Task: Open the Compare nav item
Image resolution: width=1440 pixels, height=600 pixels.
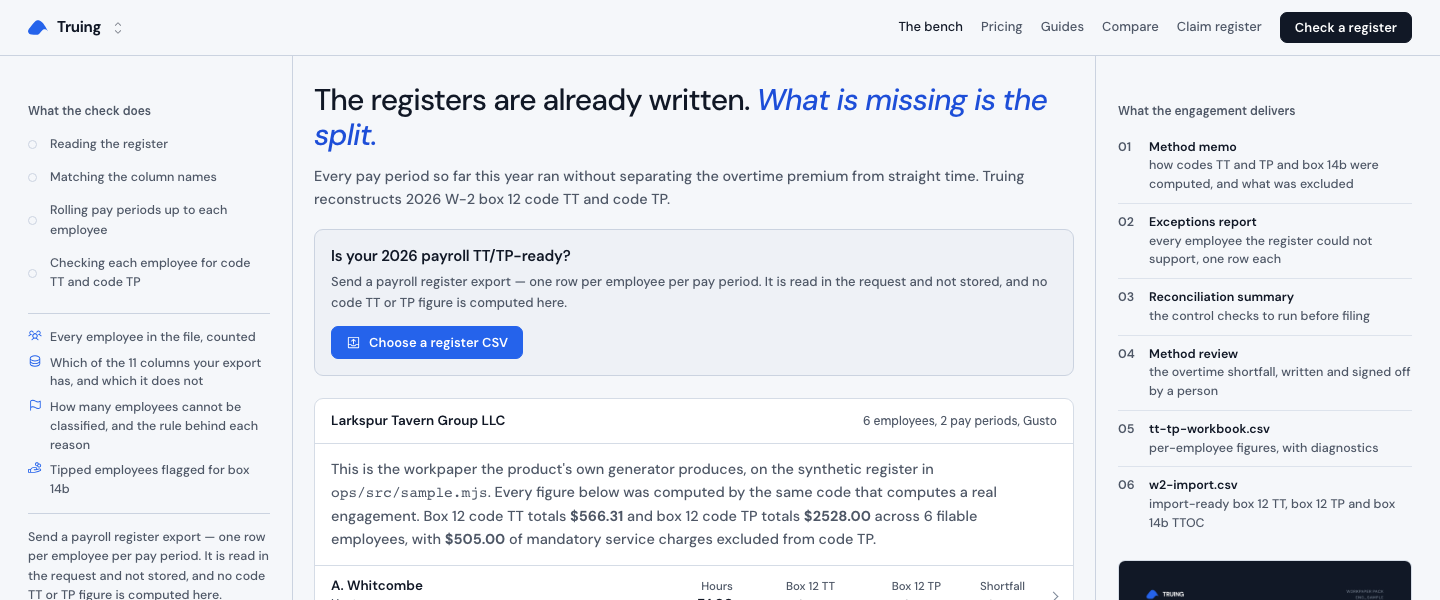Action: tap(1130, 27)
